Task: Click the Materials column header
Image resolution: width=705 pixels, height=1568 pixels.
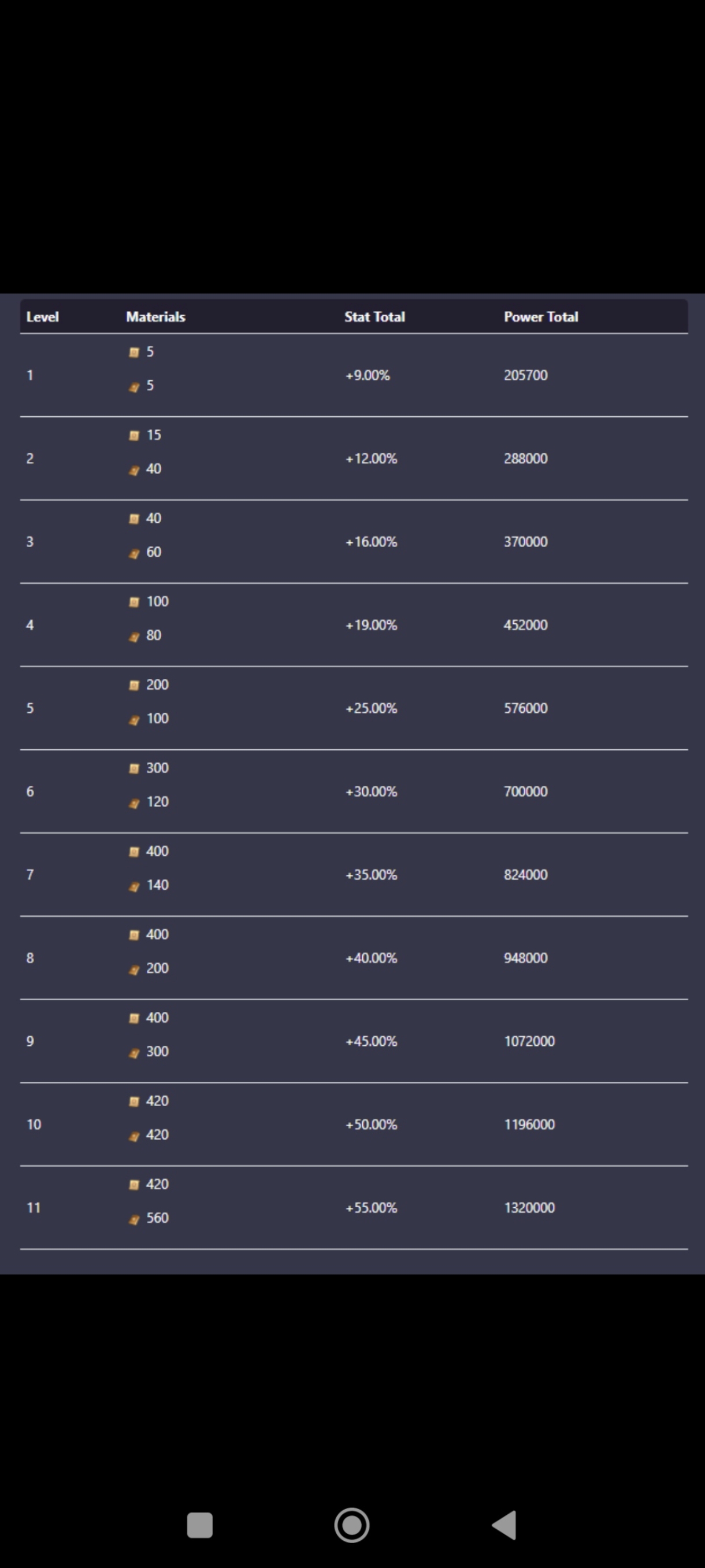Action: (155, 316)
